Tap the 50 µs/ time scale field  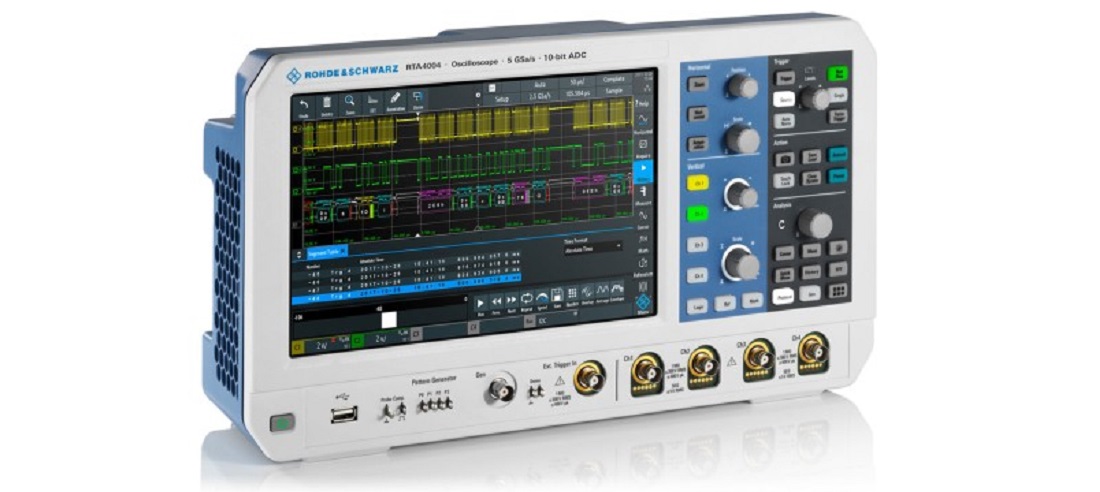click(x=577, y=81)
